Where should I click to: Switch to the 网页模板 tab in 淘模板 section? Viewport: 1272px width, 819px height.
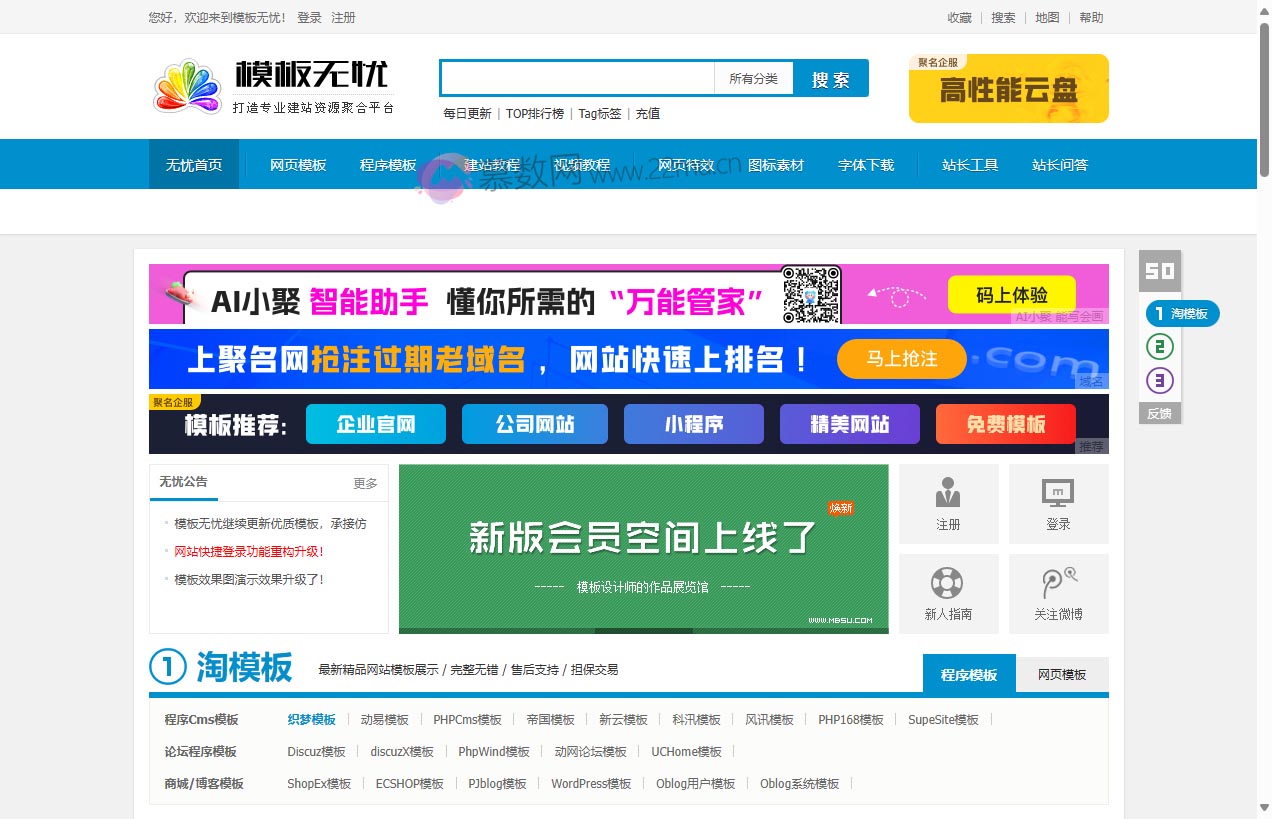click(1062, 673)
